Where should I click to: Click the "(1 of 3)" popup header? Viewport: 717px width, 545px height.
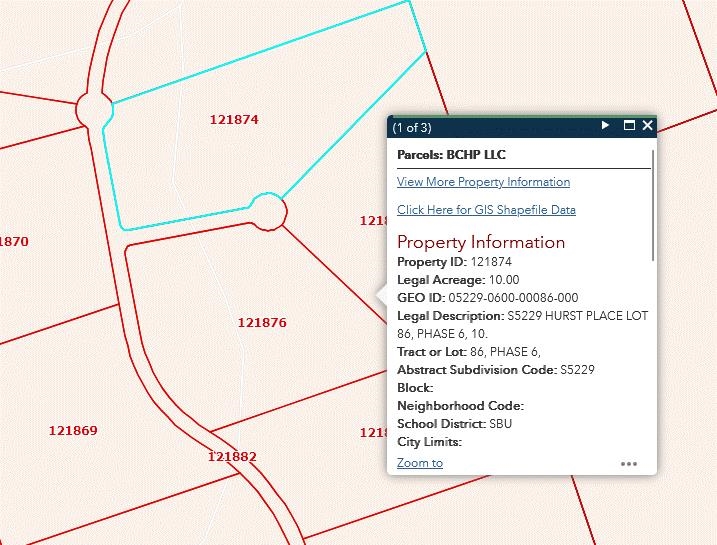point(412,127)
